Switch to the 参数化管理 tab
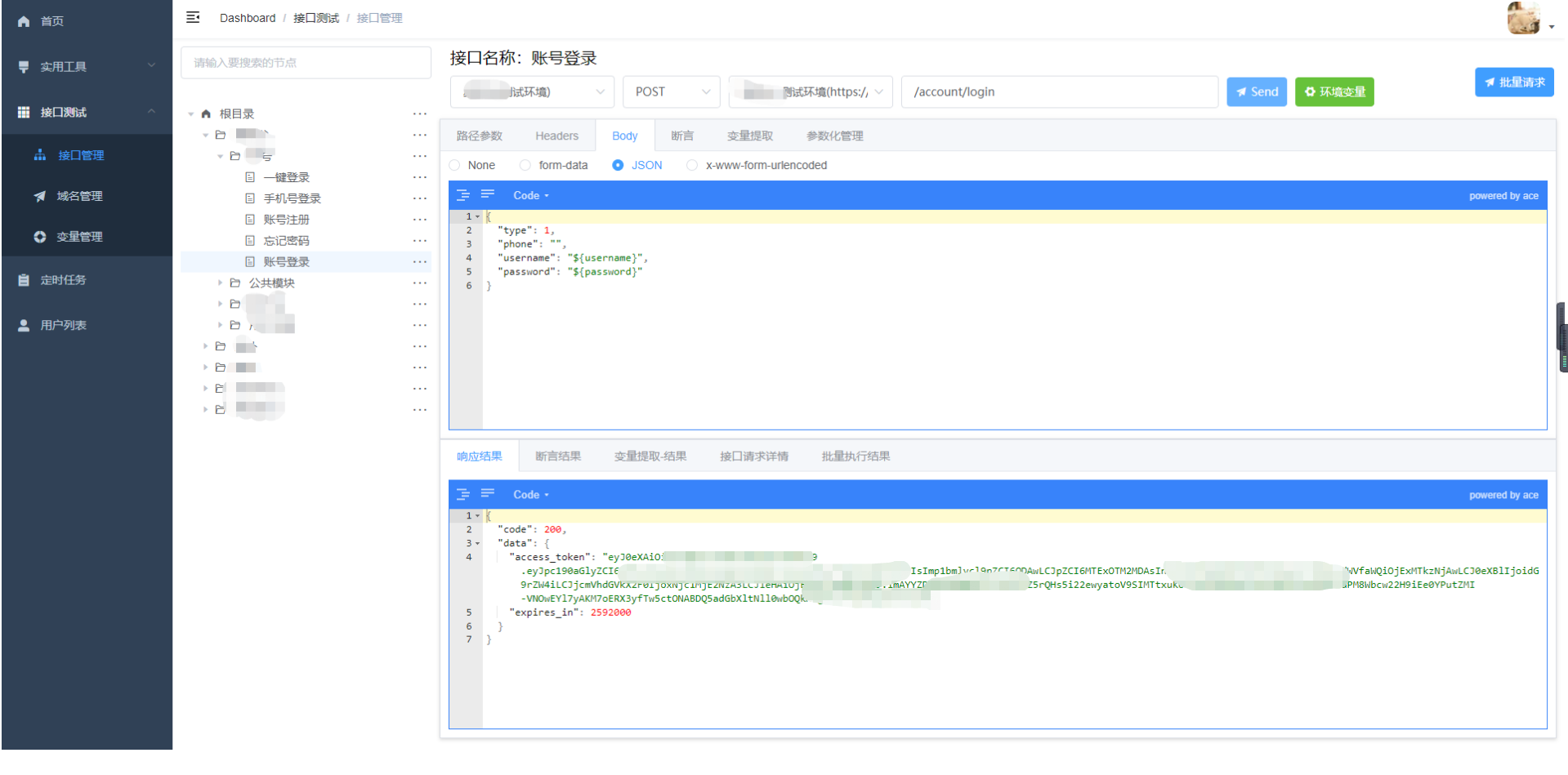Screen dimensions: 1568x775 [834, 136]
